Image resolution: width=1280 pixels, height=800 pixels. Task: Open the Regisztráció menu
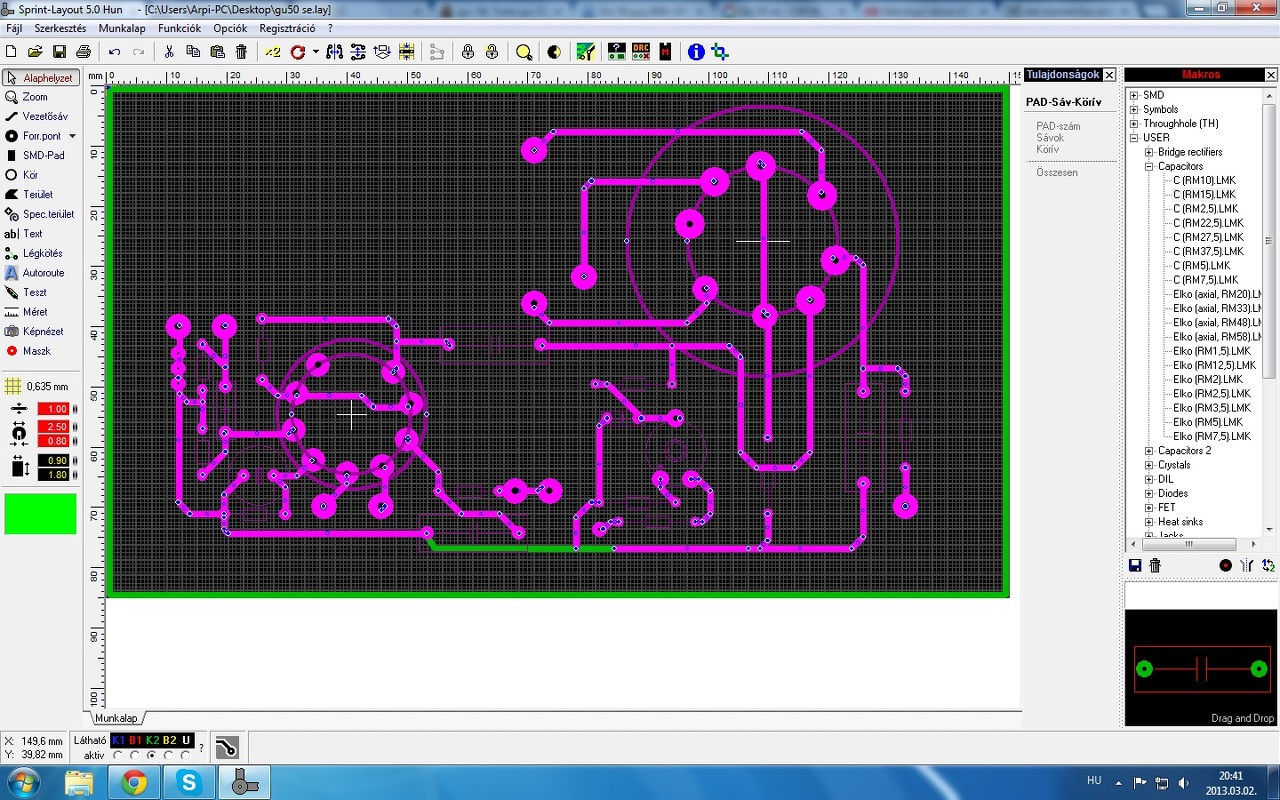(288, 28)
